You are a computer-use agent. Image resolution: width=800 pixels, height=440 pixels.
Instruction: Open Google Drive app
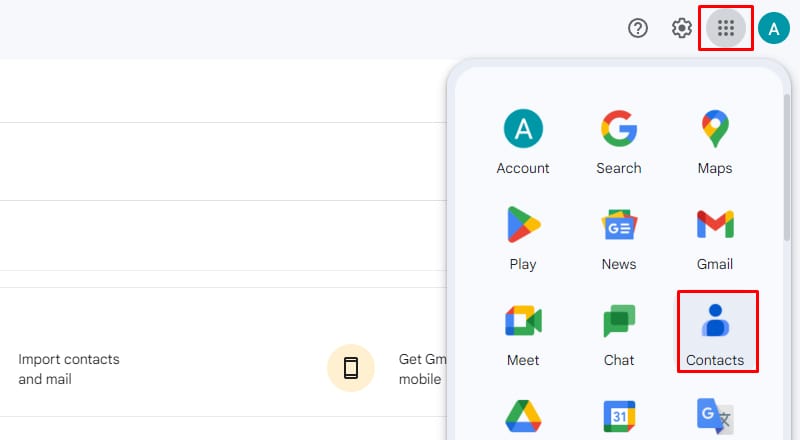[x=523, y=417]
